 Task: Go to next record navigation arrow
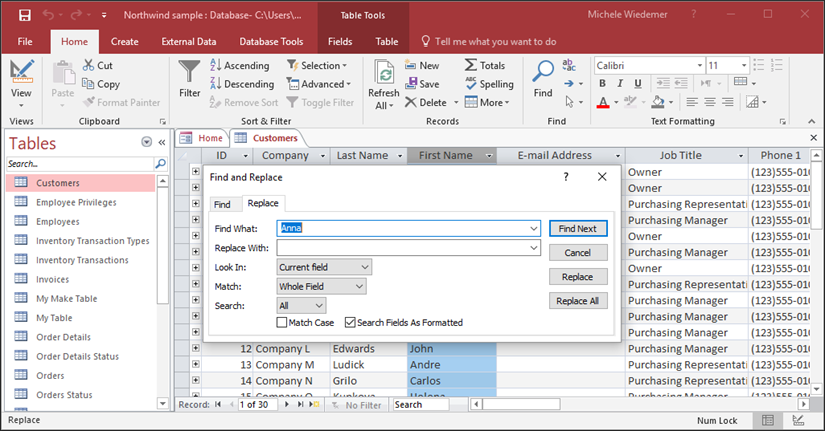tap(286, 404)
